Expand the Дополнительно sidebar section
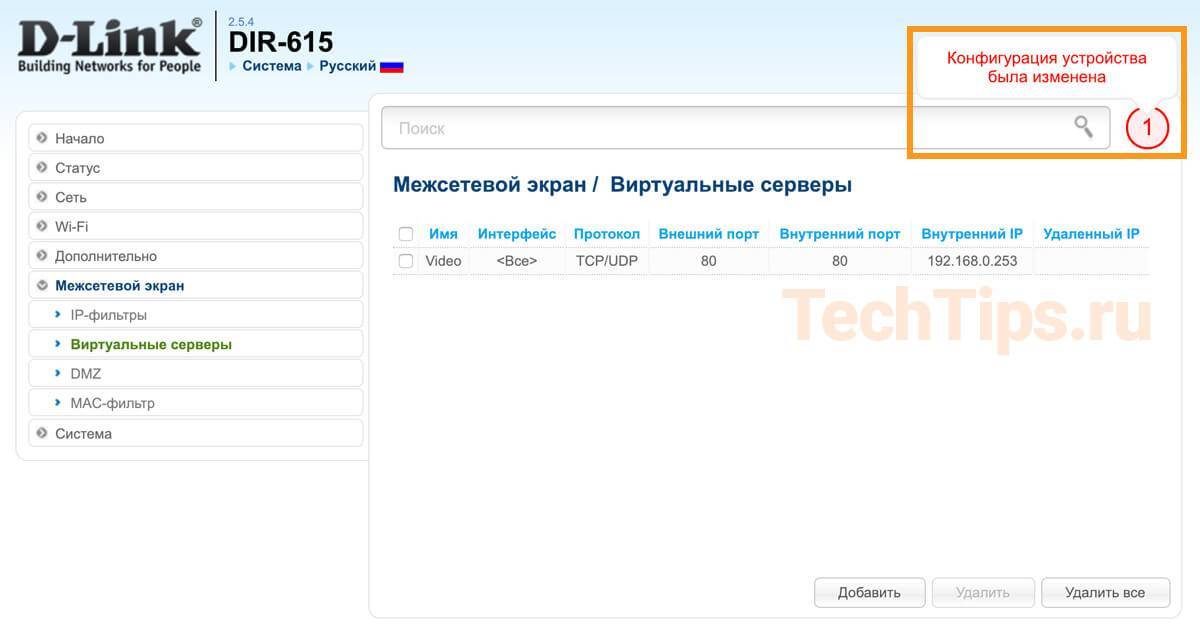 point(195,256)
